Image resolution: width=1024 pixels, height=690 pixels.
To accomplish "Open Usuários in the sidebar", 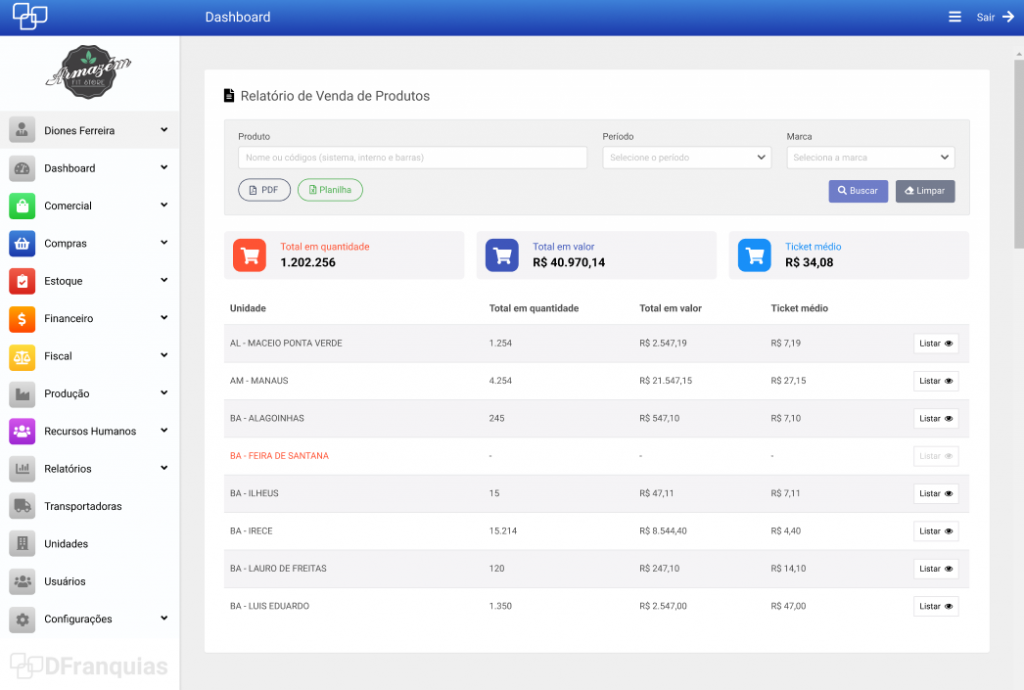I will (x=66, y=581).
